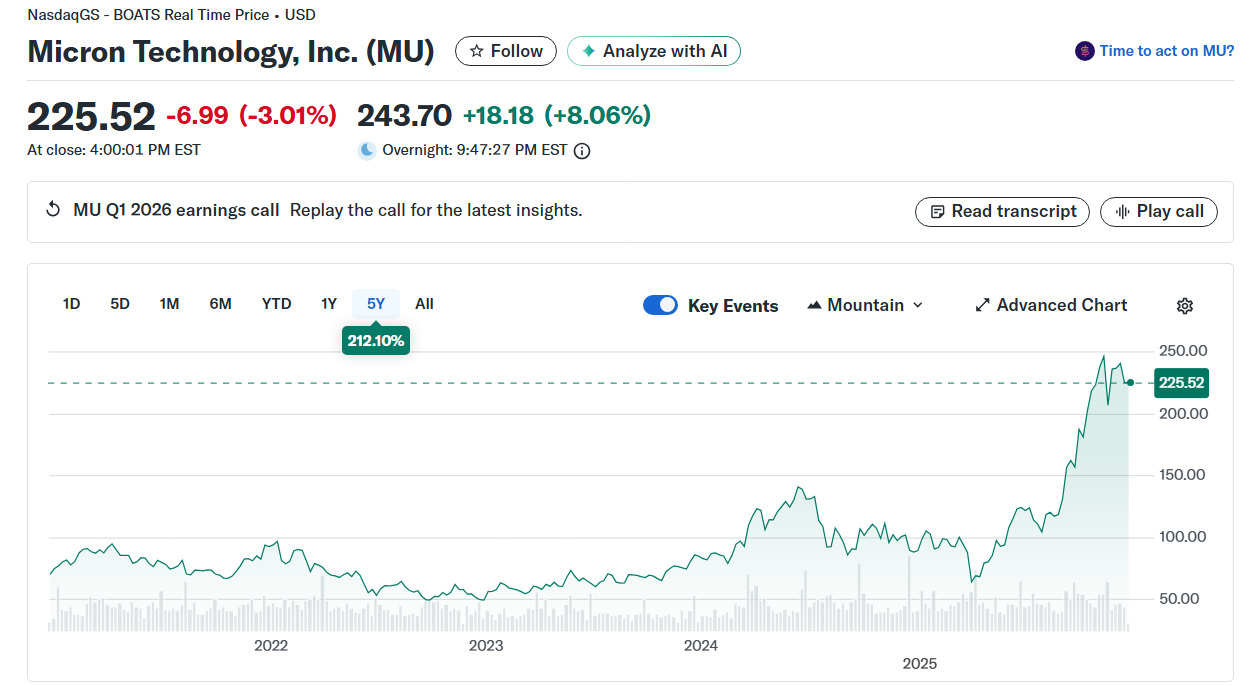Click the current price marker dot on the chart

[x=1130, y=382]
